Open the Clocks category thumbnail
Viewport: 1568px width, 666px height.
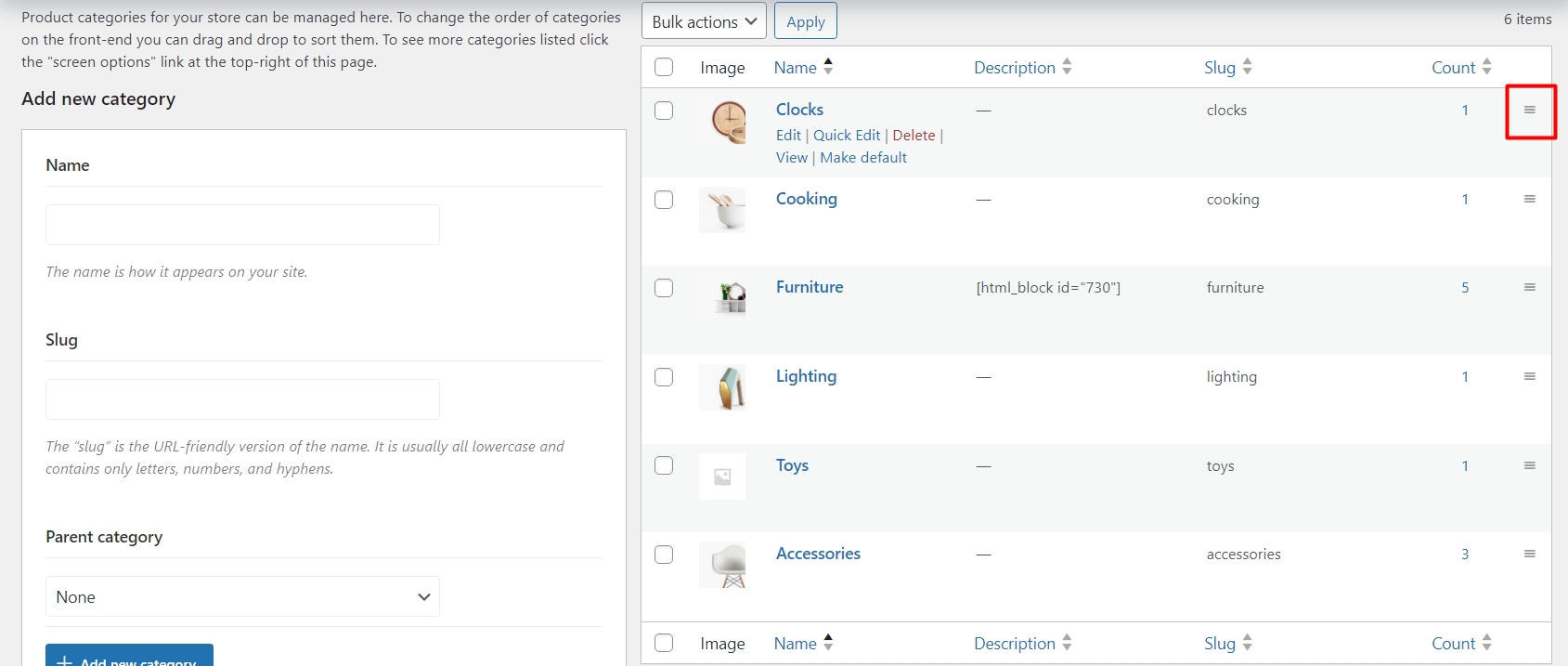tap(722, 122)
